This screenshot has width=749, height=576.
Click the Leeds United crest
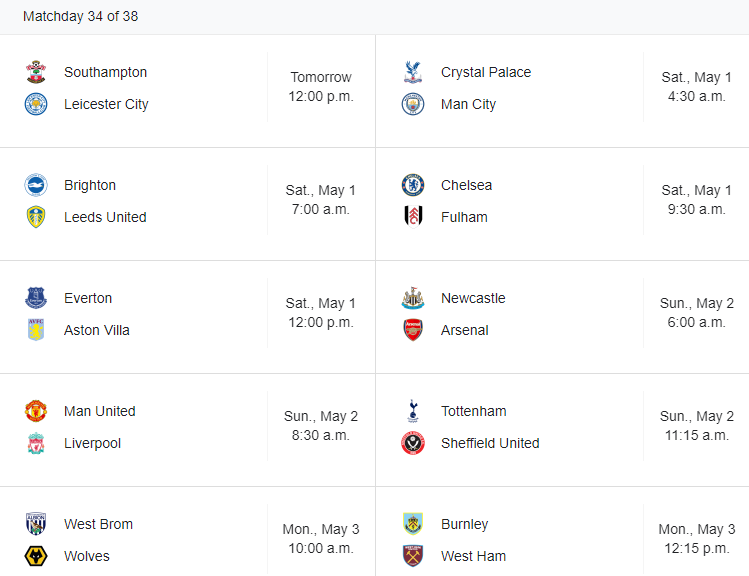[36, 217]
